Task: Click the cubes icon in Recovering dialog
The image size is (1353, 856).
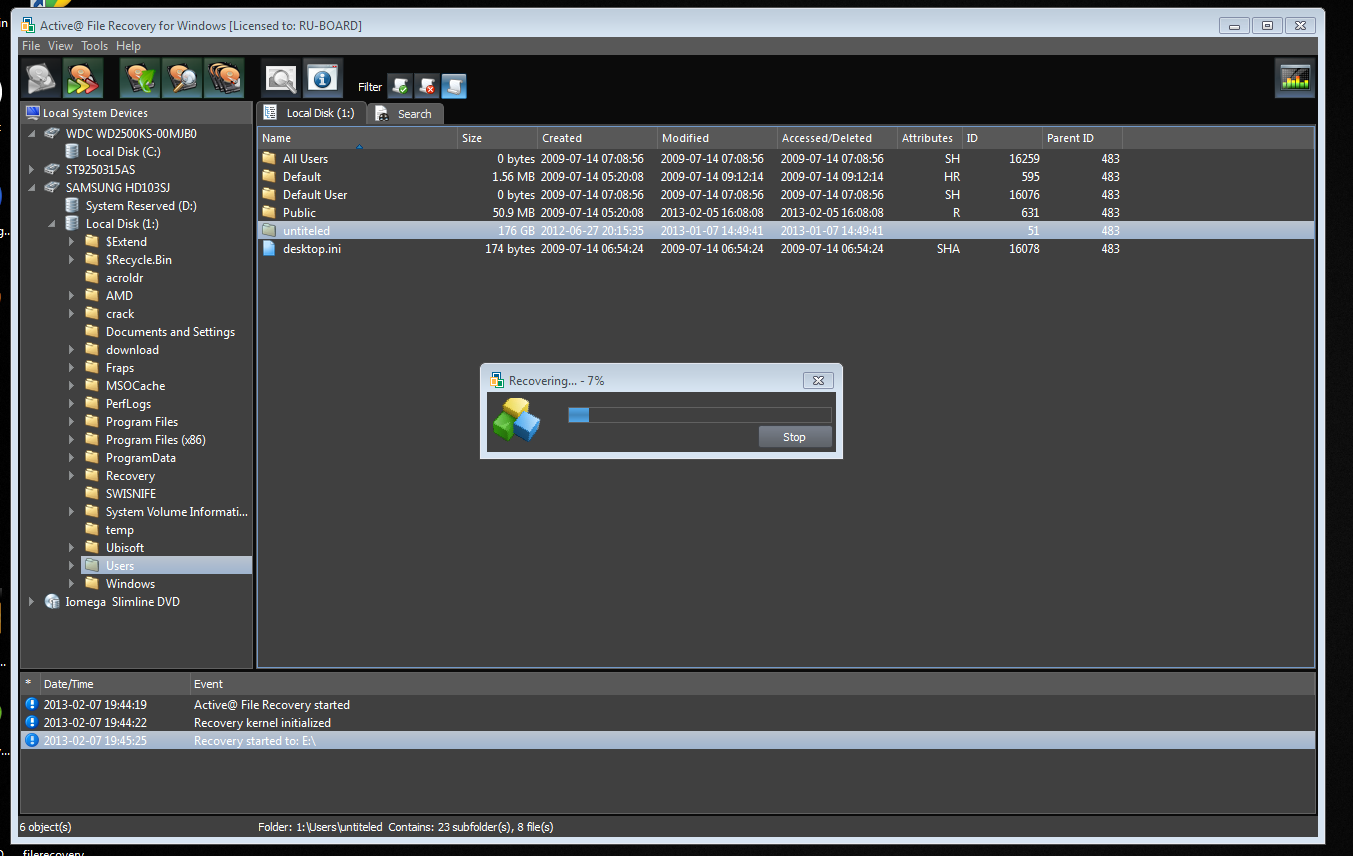Action: pos(517,420)
